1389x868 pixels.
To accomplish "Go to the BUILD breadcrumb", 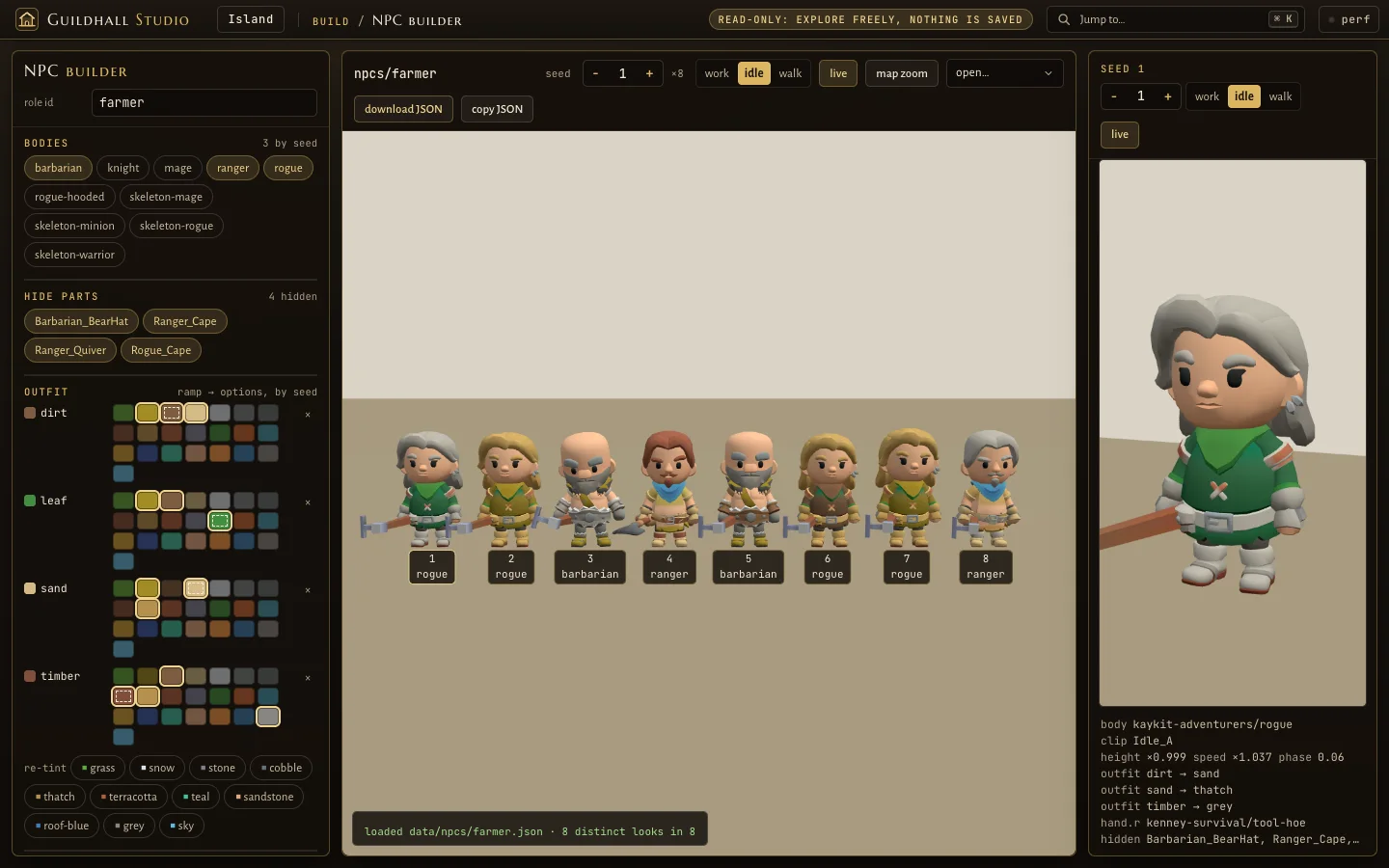I will (331, 20).
